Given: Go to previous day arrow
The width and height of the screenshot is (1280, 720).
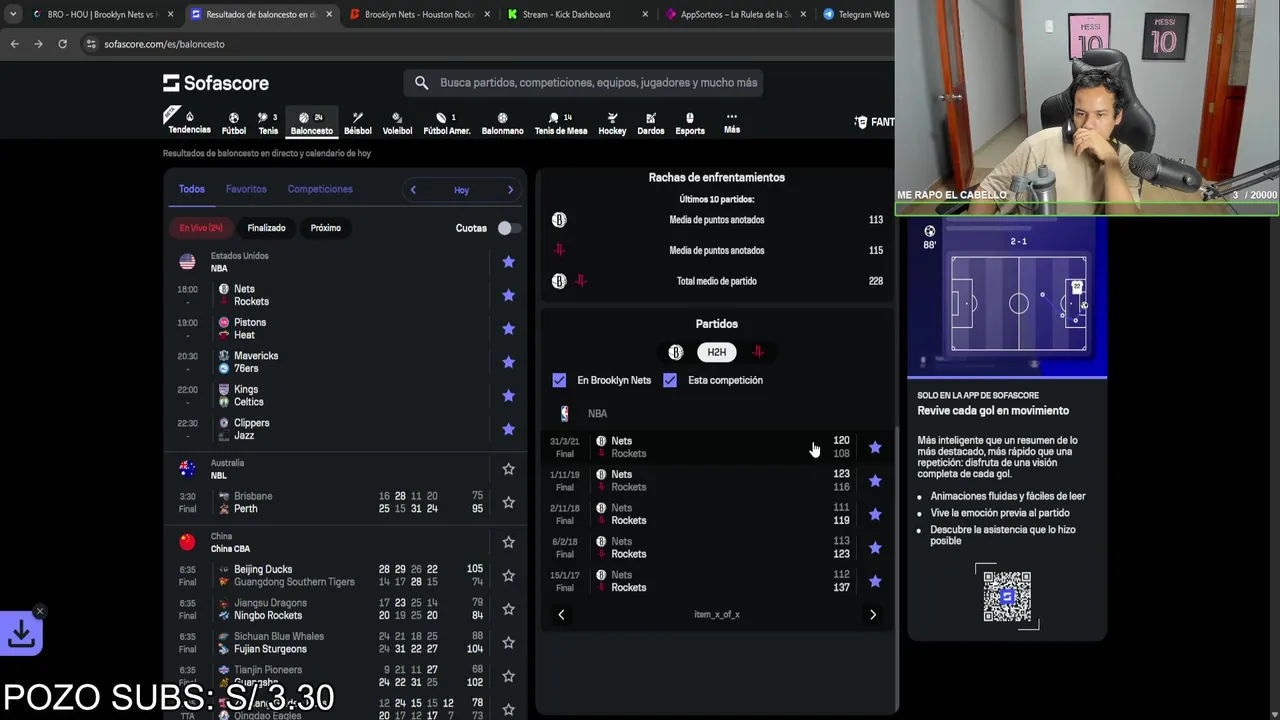Looking at the screenshot, I should (x=413, y=190).
